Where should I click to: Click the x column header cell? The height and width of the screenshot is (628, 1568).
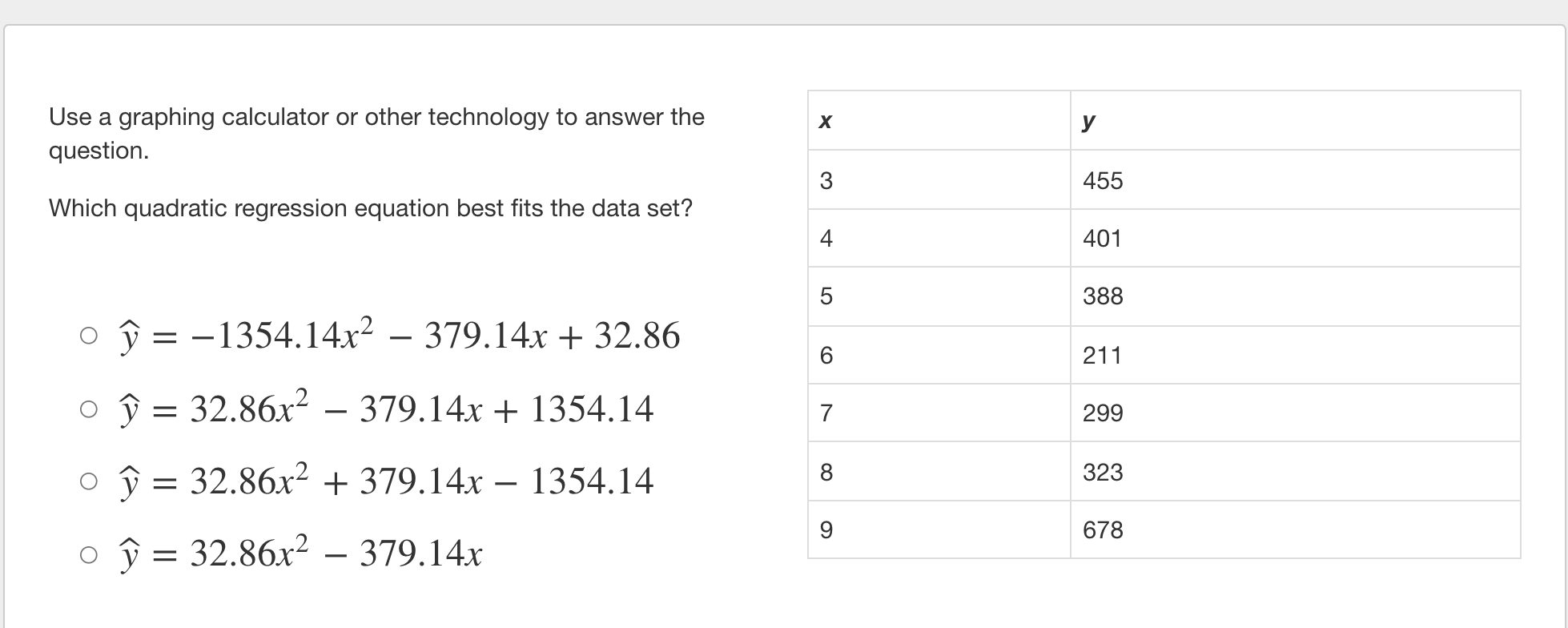pos(939,121)
